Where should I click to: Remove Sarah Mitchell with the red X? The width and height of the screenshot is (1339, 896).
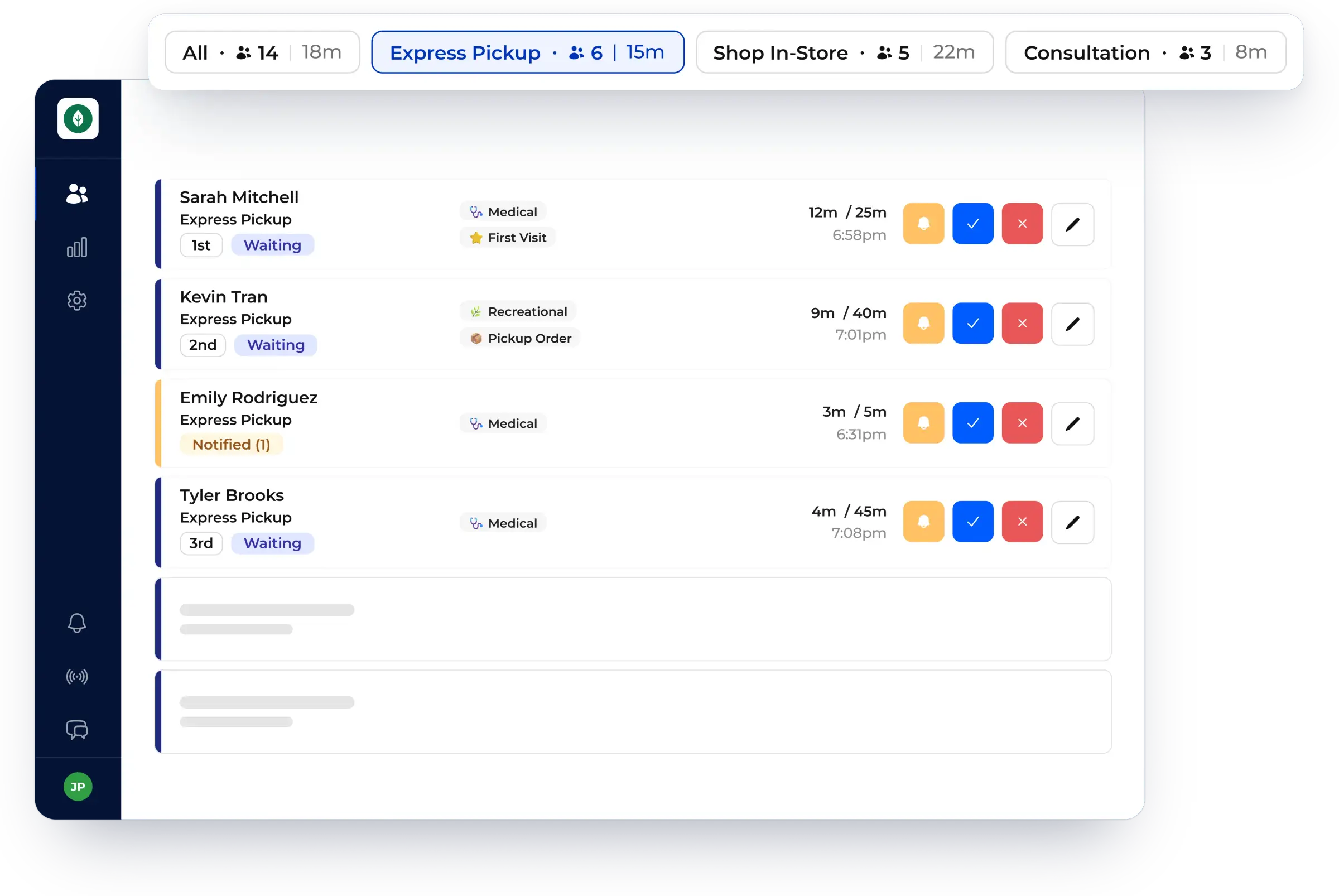[x=1023, y=223]
